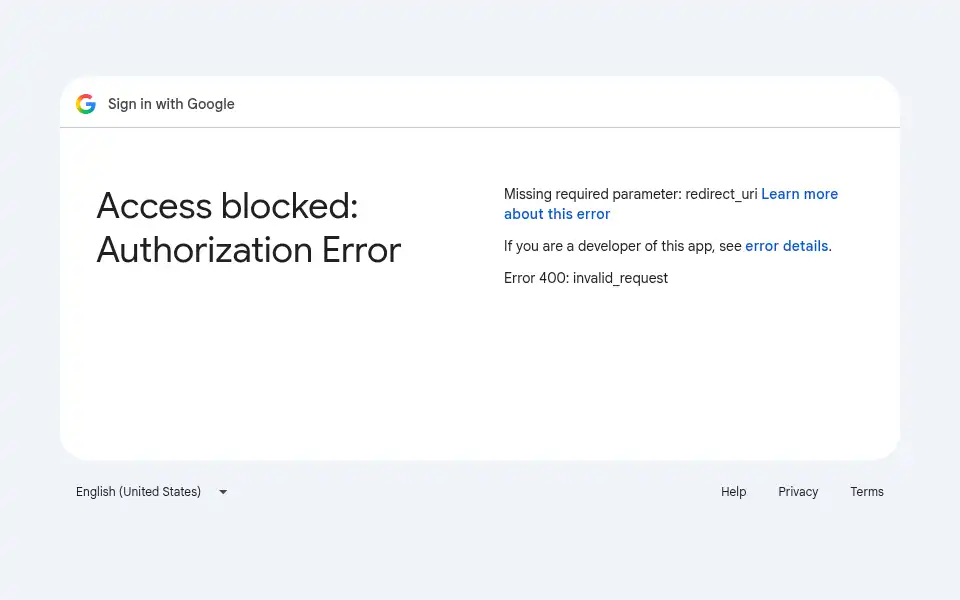
Task: Open the Terms link in footer
Action: (x=866, y=492)
